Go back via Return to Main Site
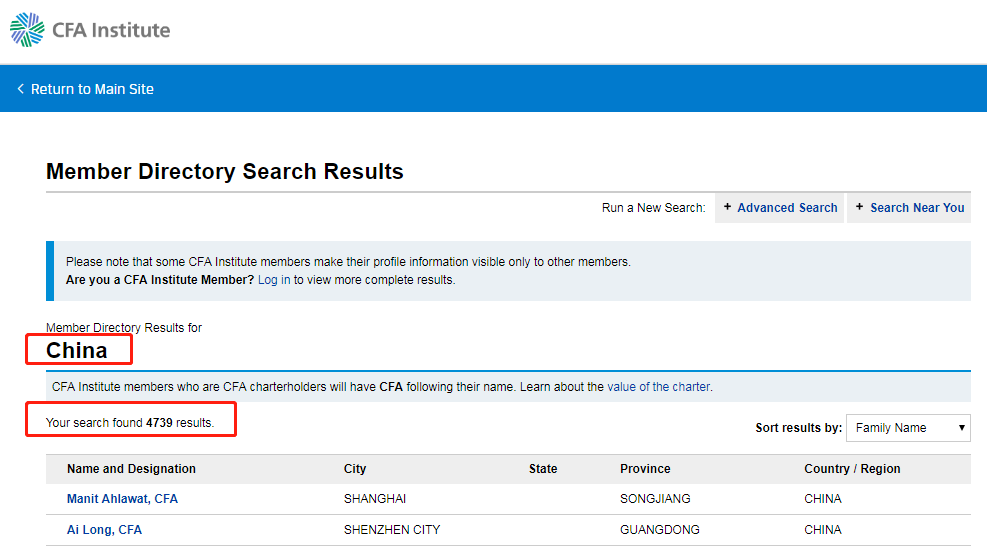987x551 pixels. pos(92,89)
